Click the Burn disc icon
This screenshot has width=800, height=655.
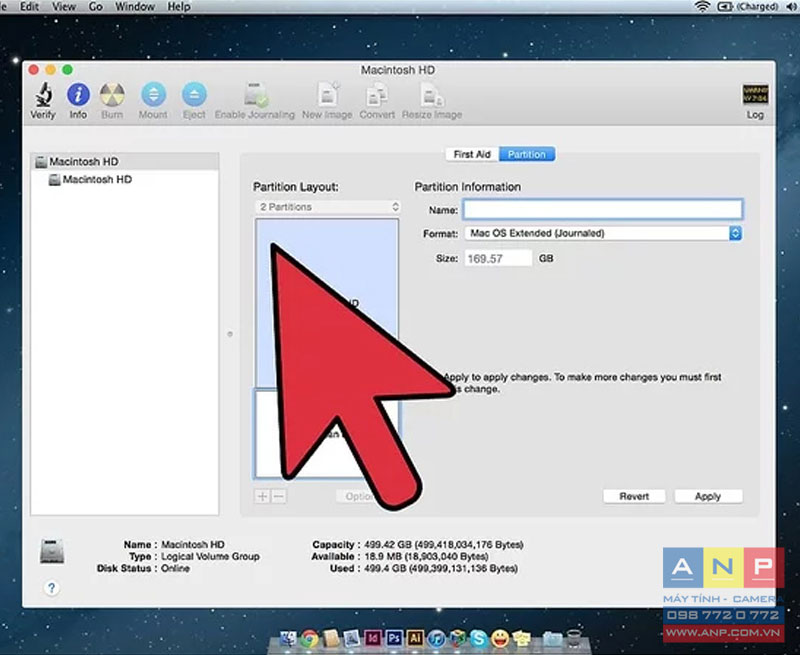pyautogui.click(x=112, y=95)
